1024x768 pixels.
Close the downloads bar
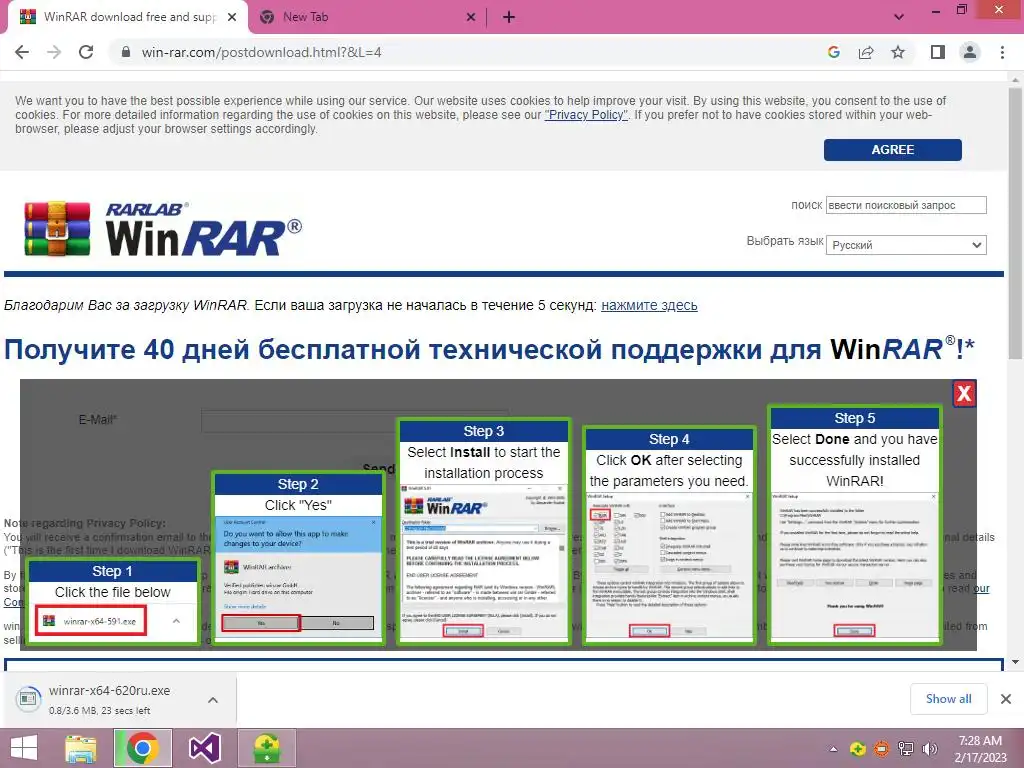tap(1006, 699)
